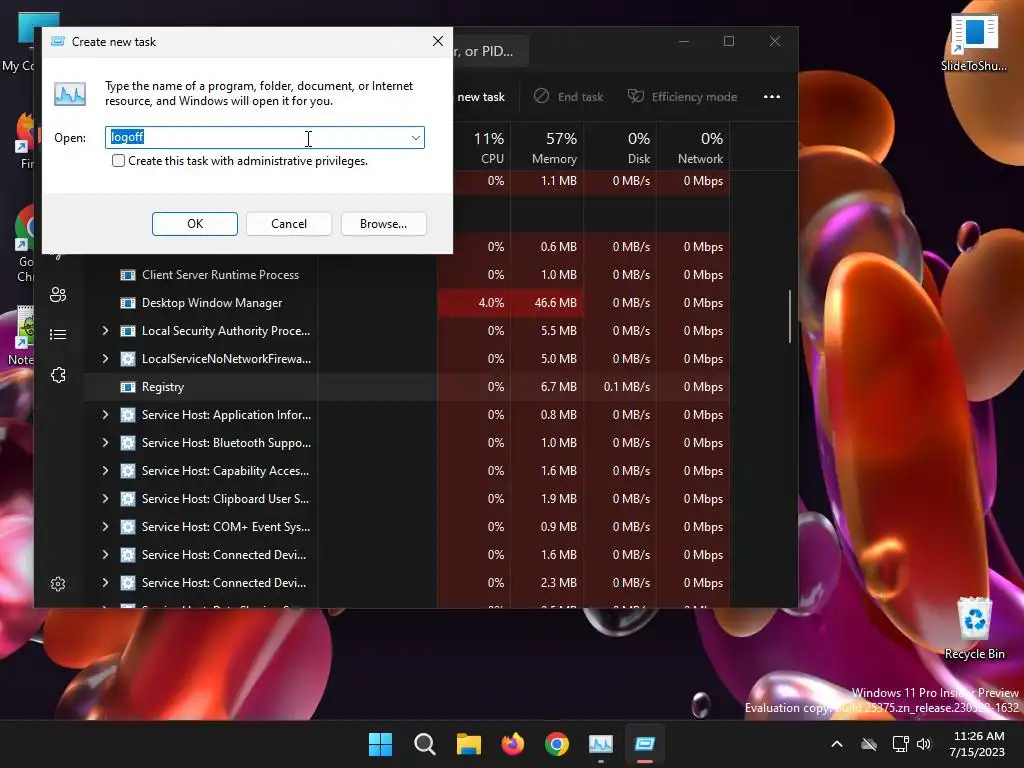The width and height of the screenshot is (1024, 768).
Task: Select the Desktop Window Manager row
Action: point(408,303)
